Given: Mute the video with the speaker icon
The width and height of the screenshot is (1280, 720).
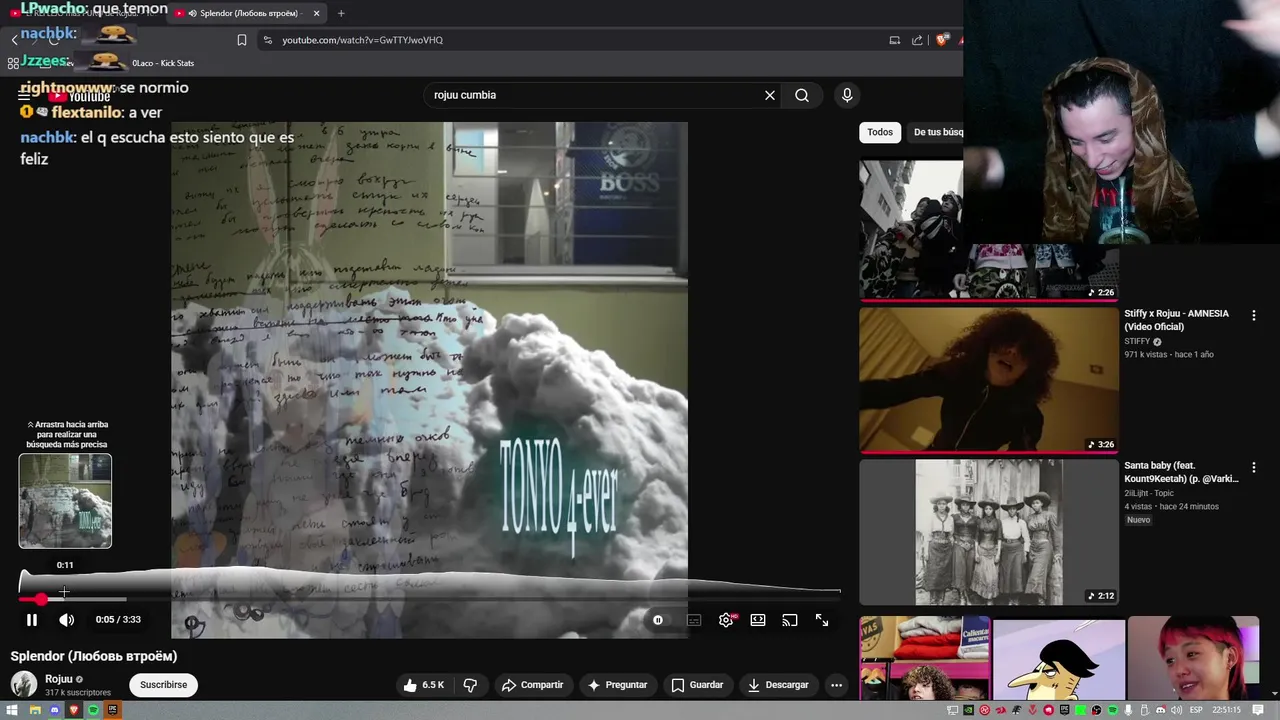Looking at the screenshot, I should (66, 620).
